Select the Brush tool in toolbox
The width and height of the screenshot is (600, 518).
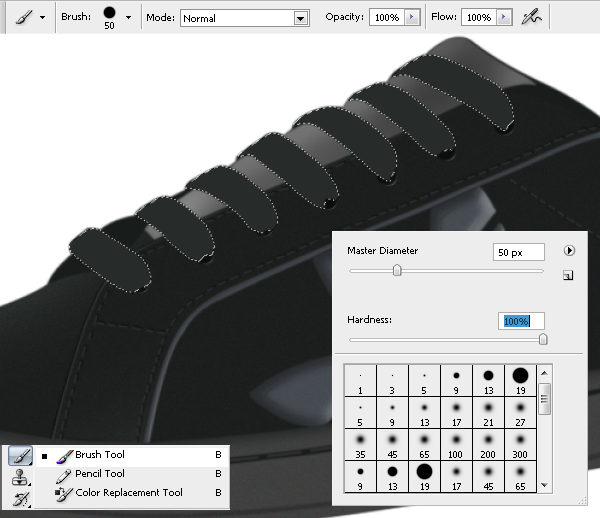coord(20,456)
